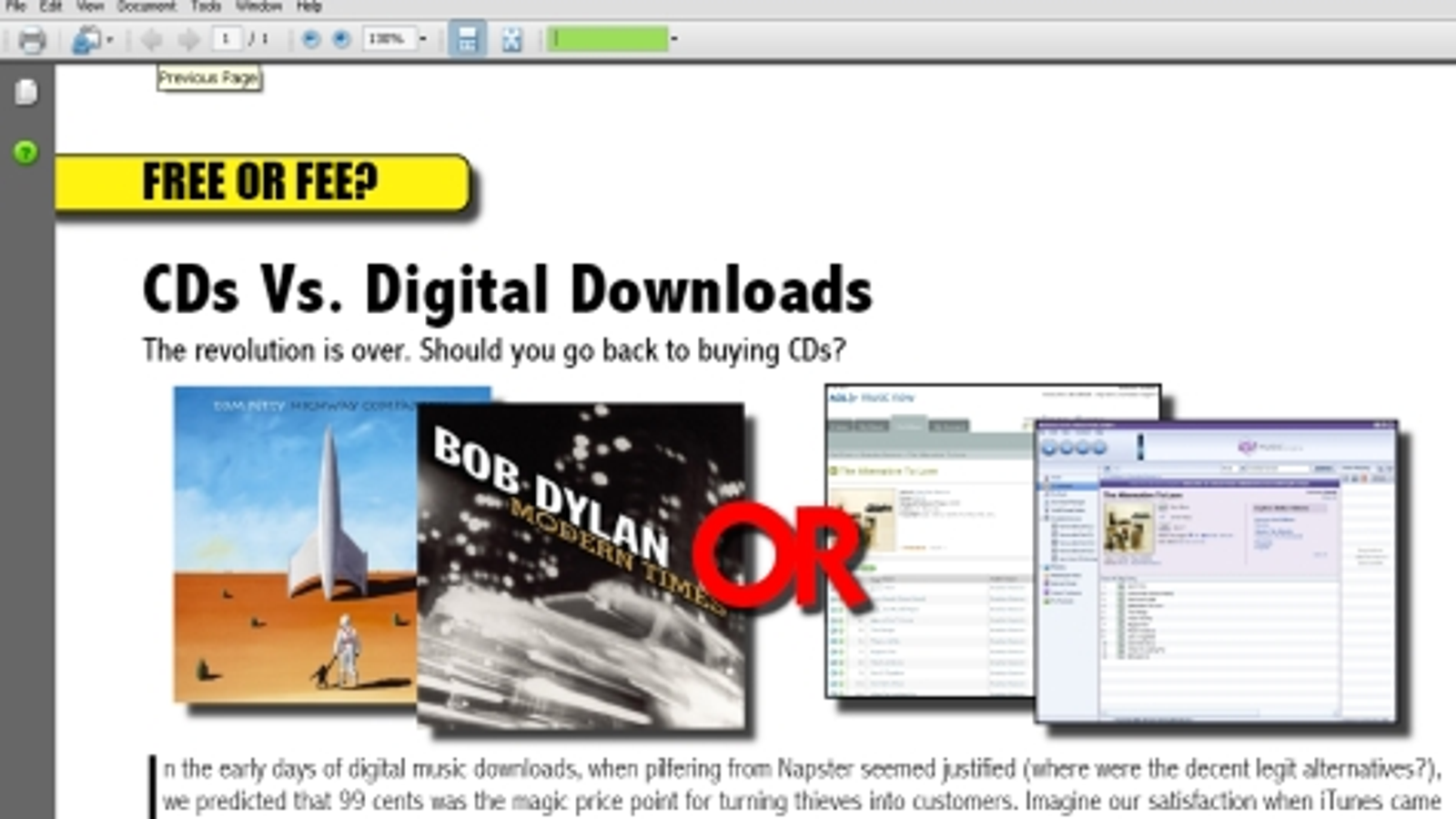Open the find box dropdown arrow
This screenshot has width=1456, height=819.
[x=674, y=38]
